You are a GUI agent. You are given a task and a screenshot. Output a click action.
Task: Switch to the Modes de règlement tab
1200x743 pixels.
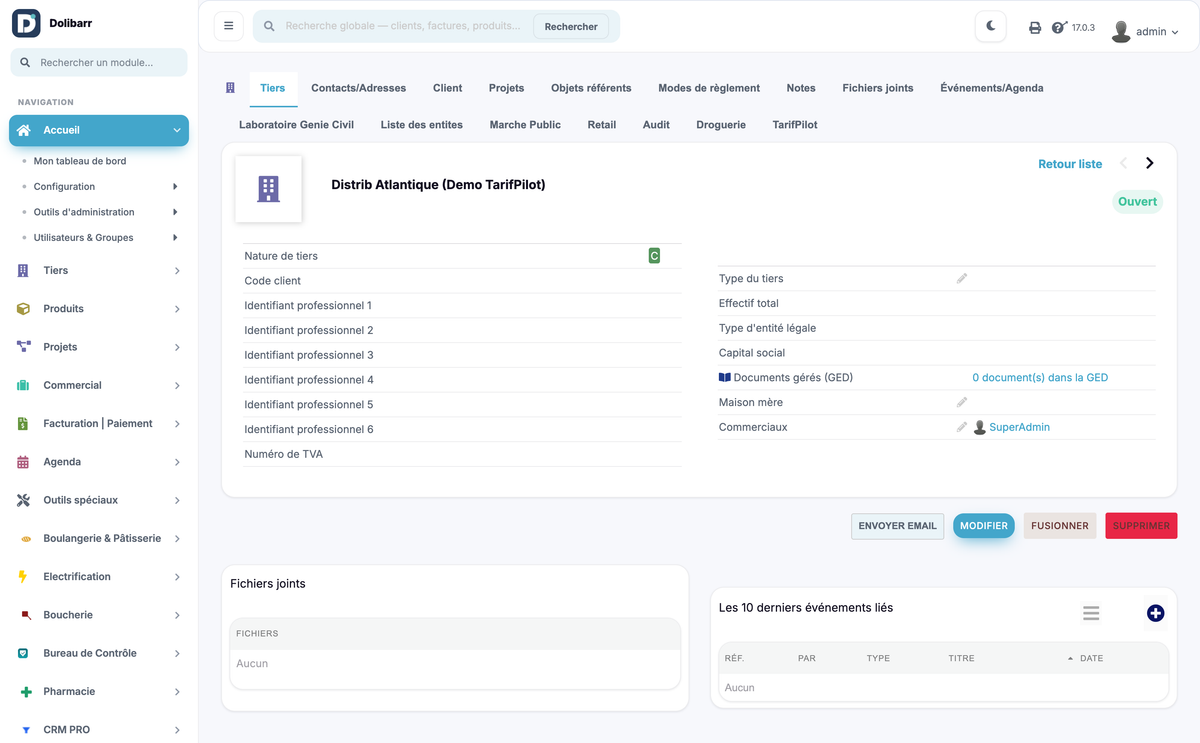[709, 88]
